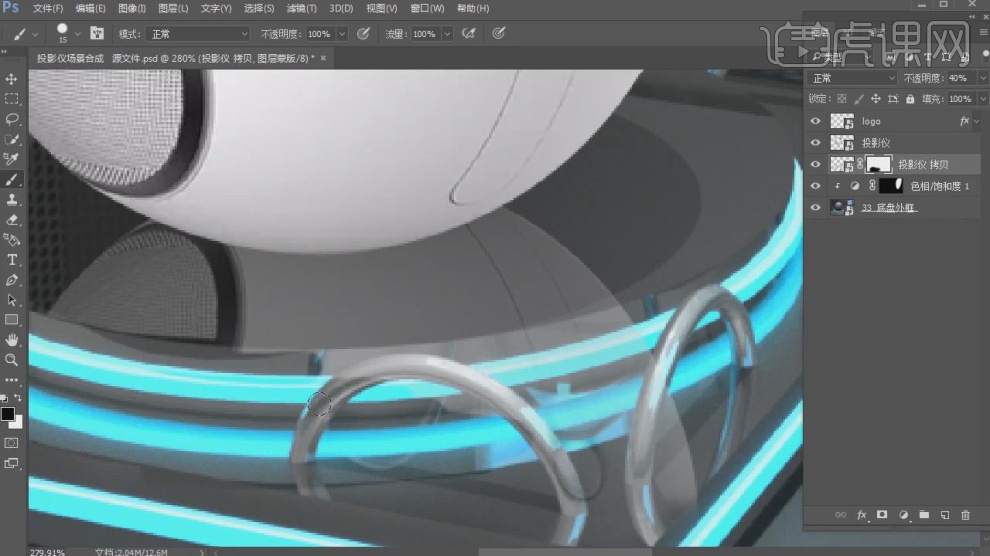
Task: Open the extra tools ellipsis menu
Action: coord(11,380)
